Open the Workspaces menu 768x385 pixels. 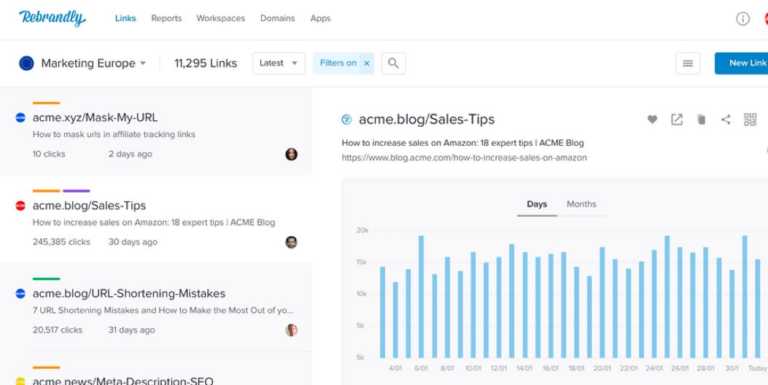click(x=220, y=18)
